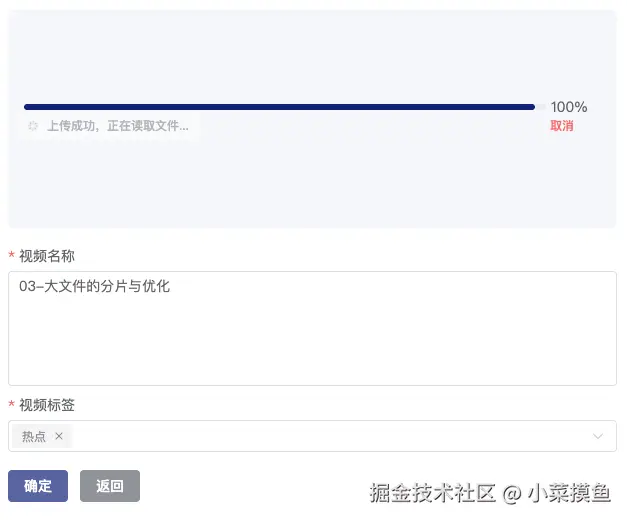Click 取消 to cancel the upload

[x=562, y=126]
